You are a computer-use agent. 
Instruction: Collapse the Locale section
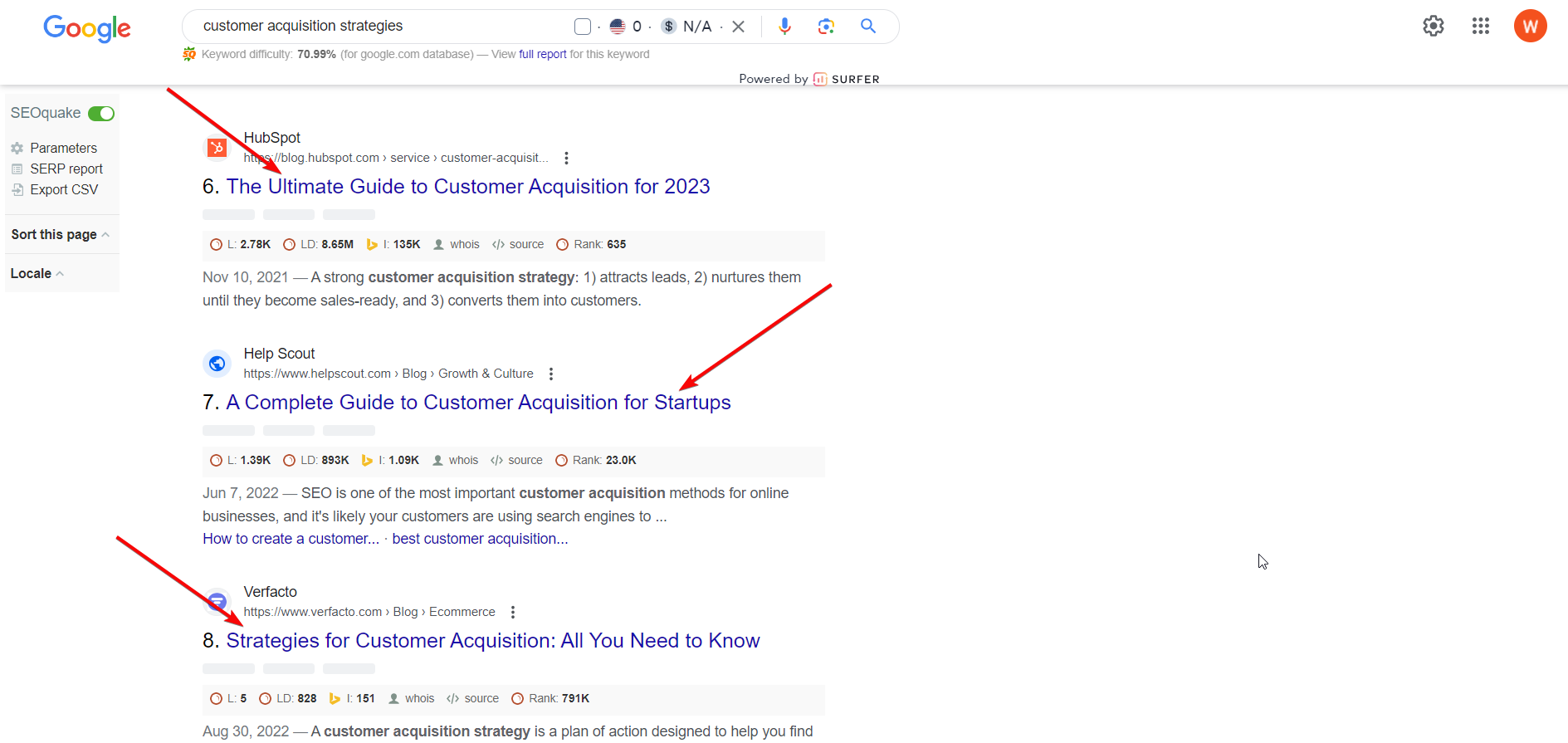(x=37, y=273)
